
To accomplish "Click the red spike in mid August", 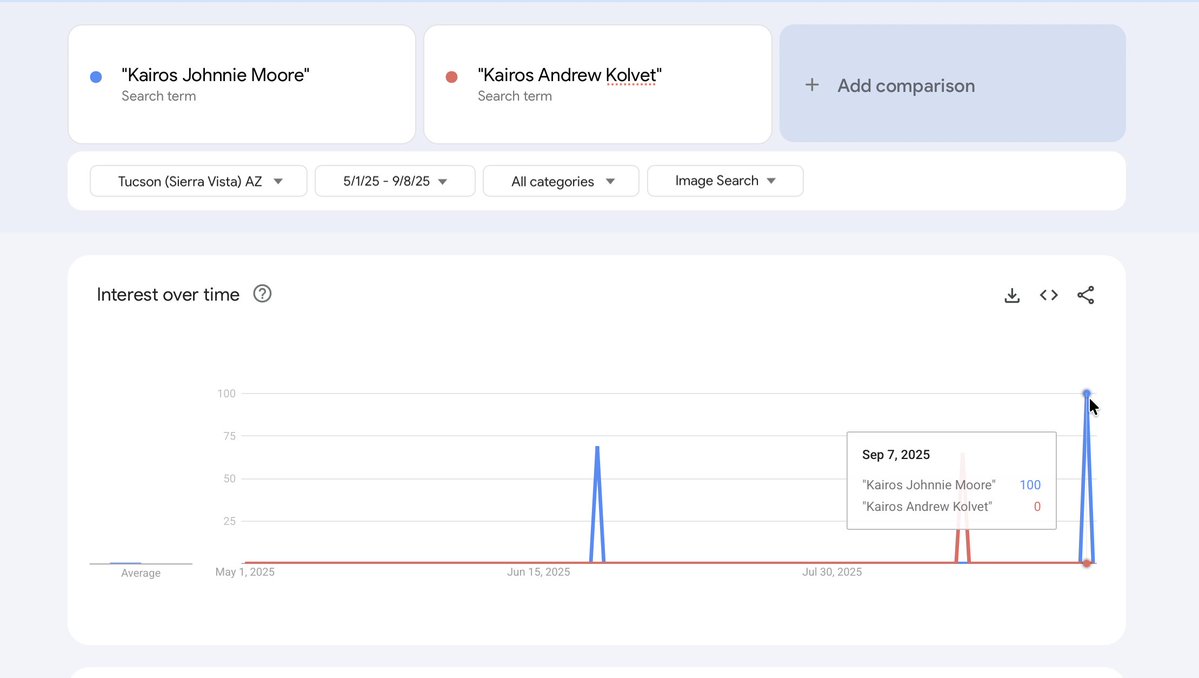I will (963, 459).
